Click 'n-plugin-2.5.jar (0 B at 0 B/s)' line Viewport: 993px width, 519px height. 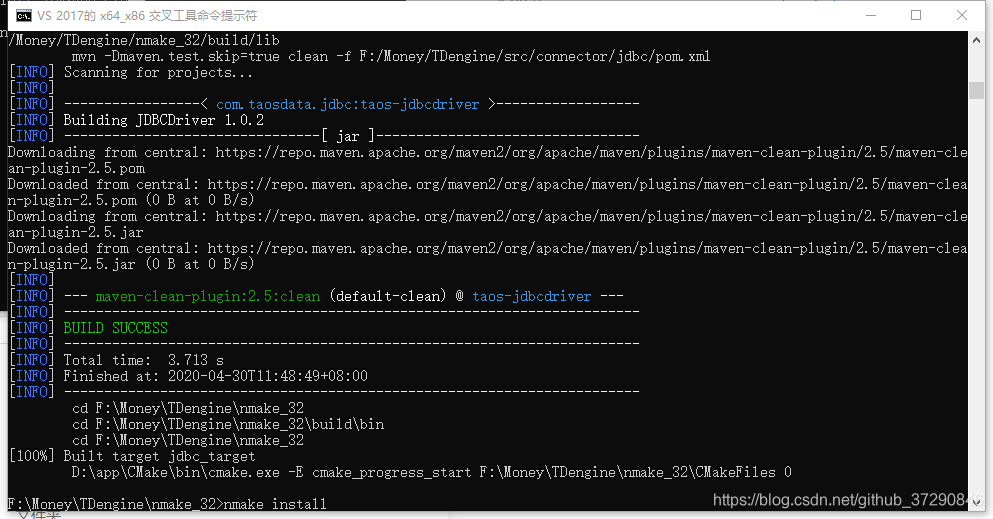point(131,264)
